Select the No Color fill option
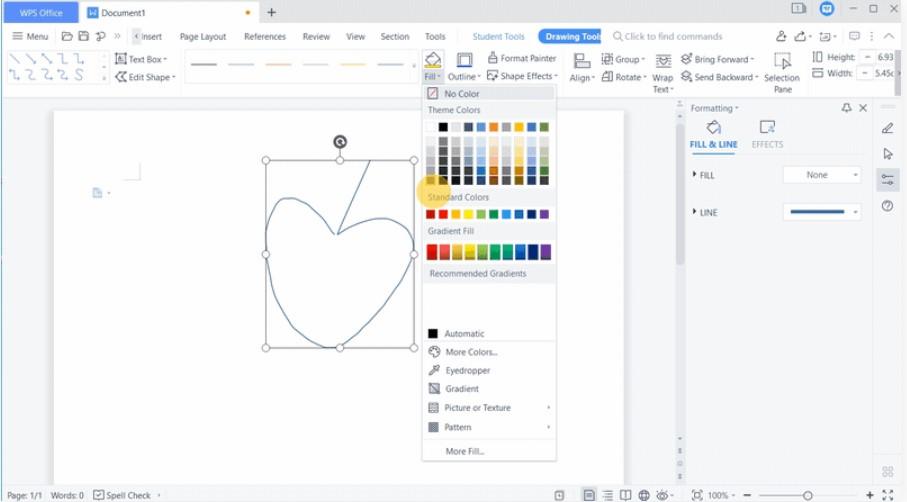The image size is (907, 502). (461, 93)
